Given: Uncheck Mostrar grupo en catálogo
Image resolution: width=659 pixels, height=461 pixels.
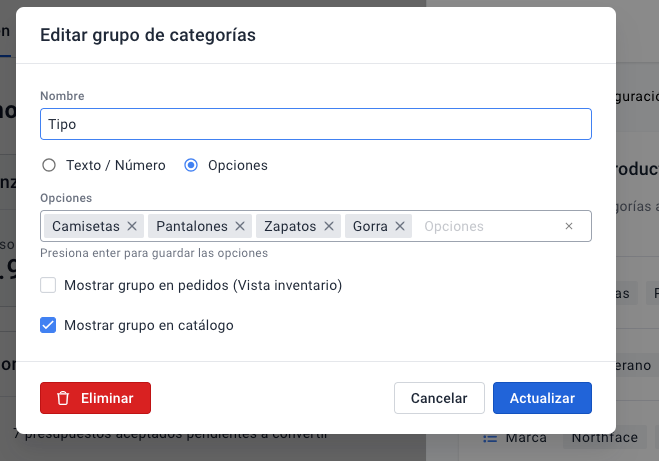Looking at the screenshot, I should 48,325.
